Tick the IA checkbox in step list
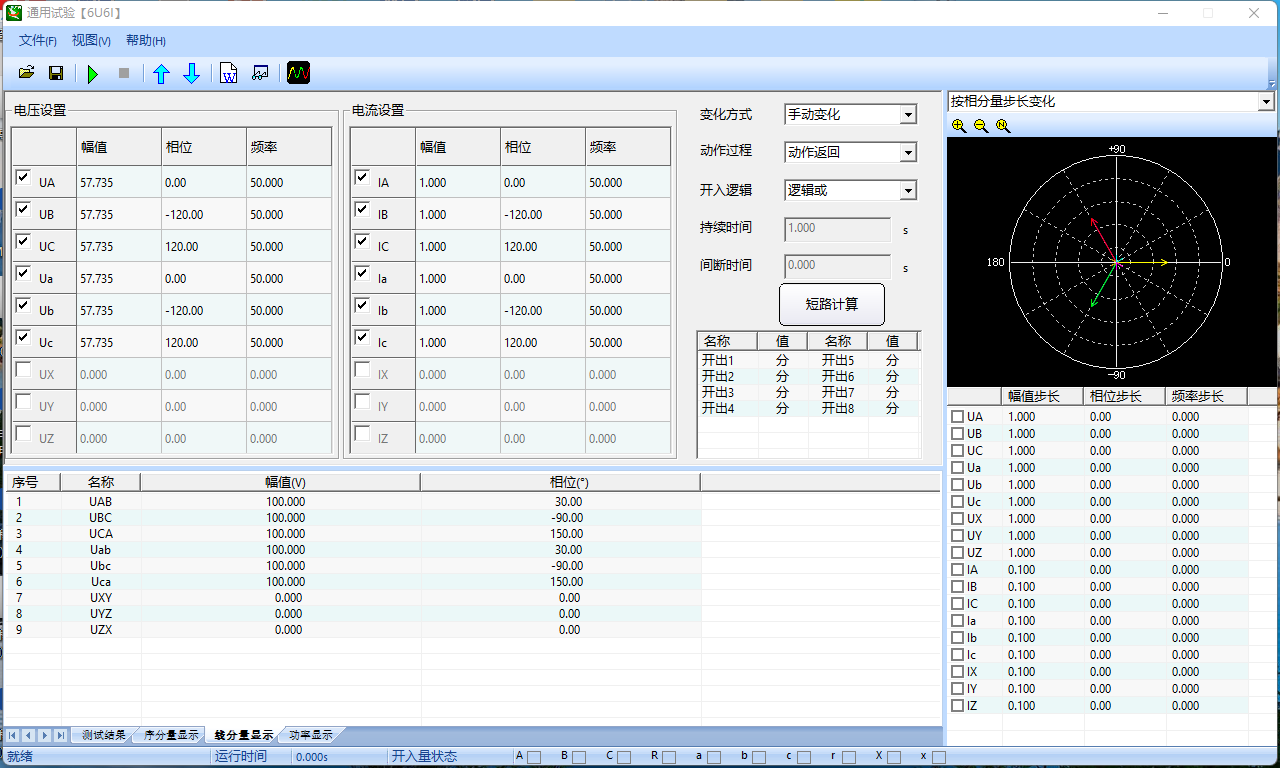This screenshot has height=768, width=1280. click(957, 570)
